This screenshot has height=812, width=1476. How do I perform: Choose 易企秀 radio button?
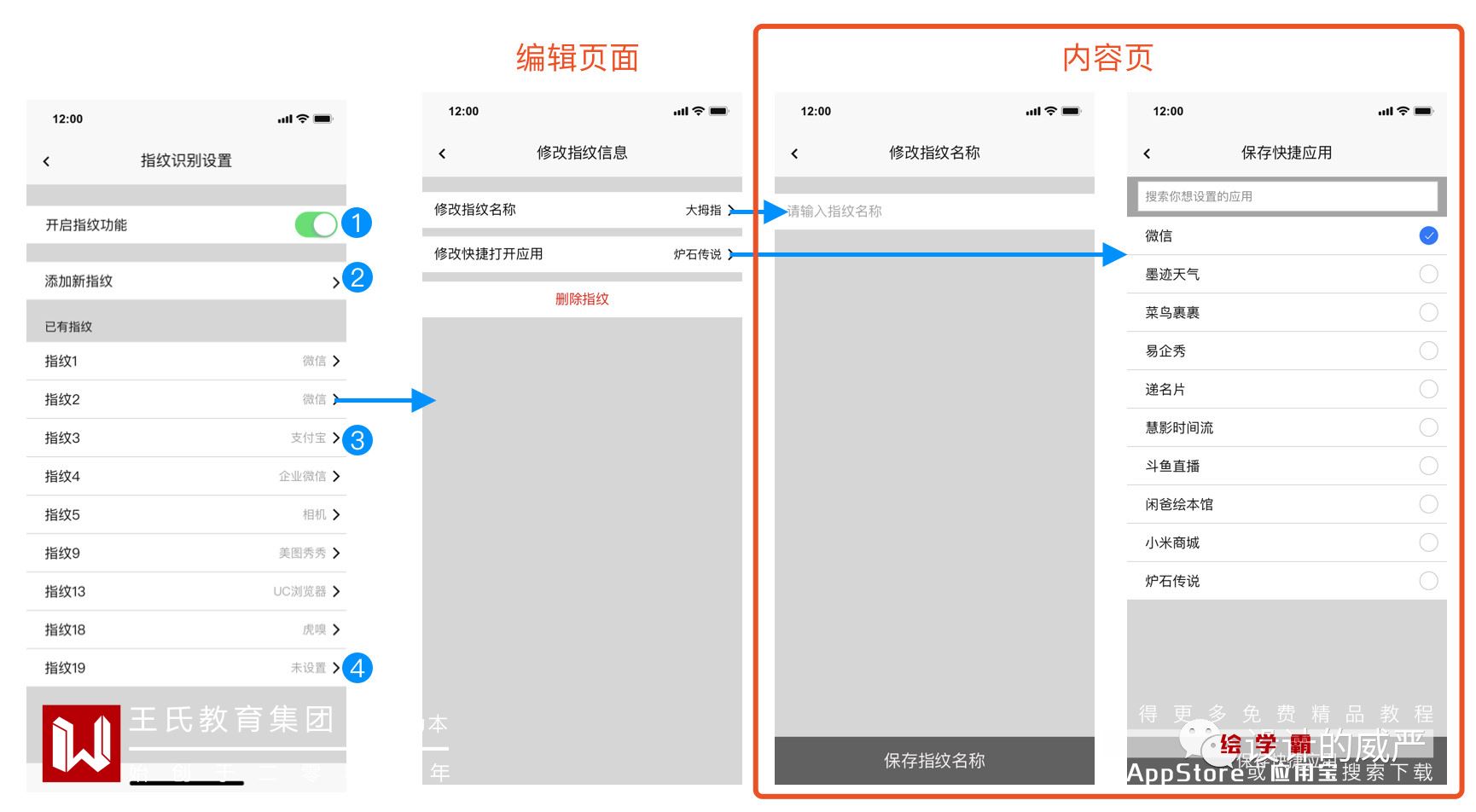pos(1428,351)
